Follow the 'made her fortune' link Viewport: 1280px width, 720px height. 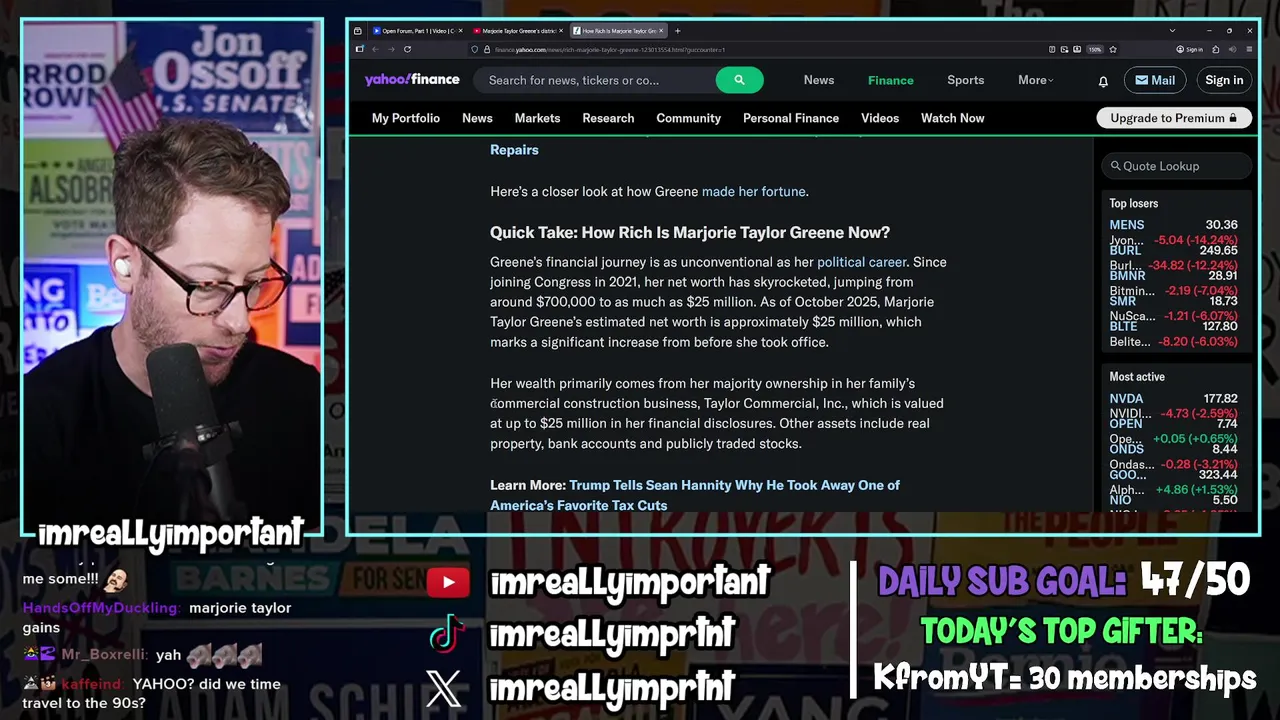(753, 191)
